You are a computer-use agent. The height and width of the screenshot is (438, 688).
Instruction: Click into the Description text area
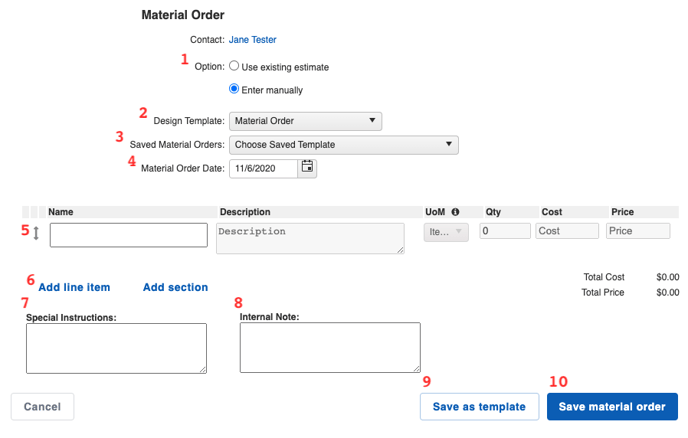click(310, 238)
